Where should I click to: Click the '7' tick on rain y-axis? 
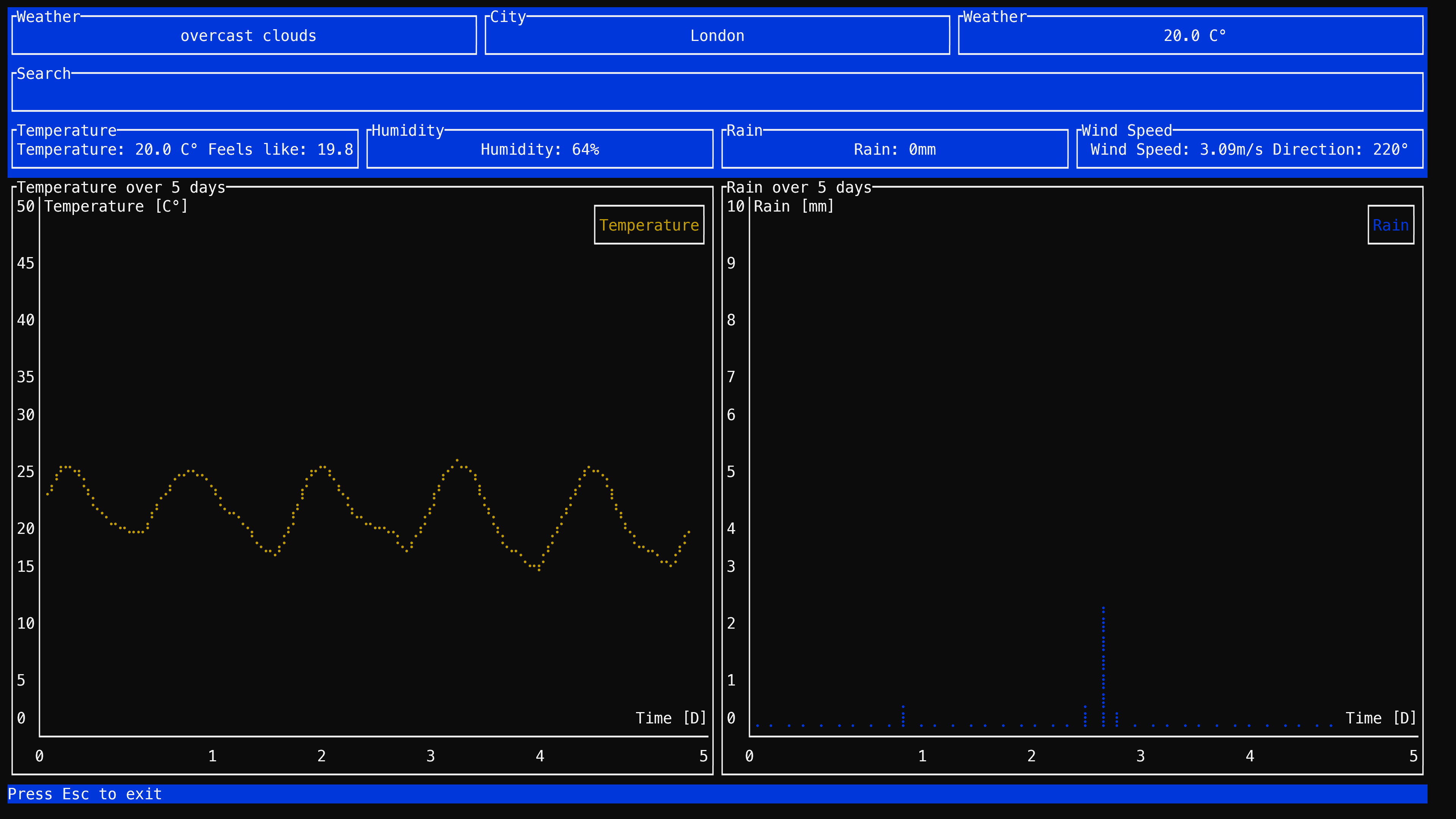click(x=731, y=377)
